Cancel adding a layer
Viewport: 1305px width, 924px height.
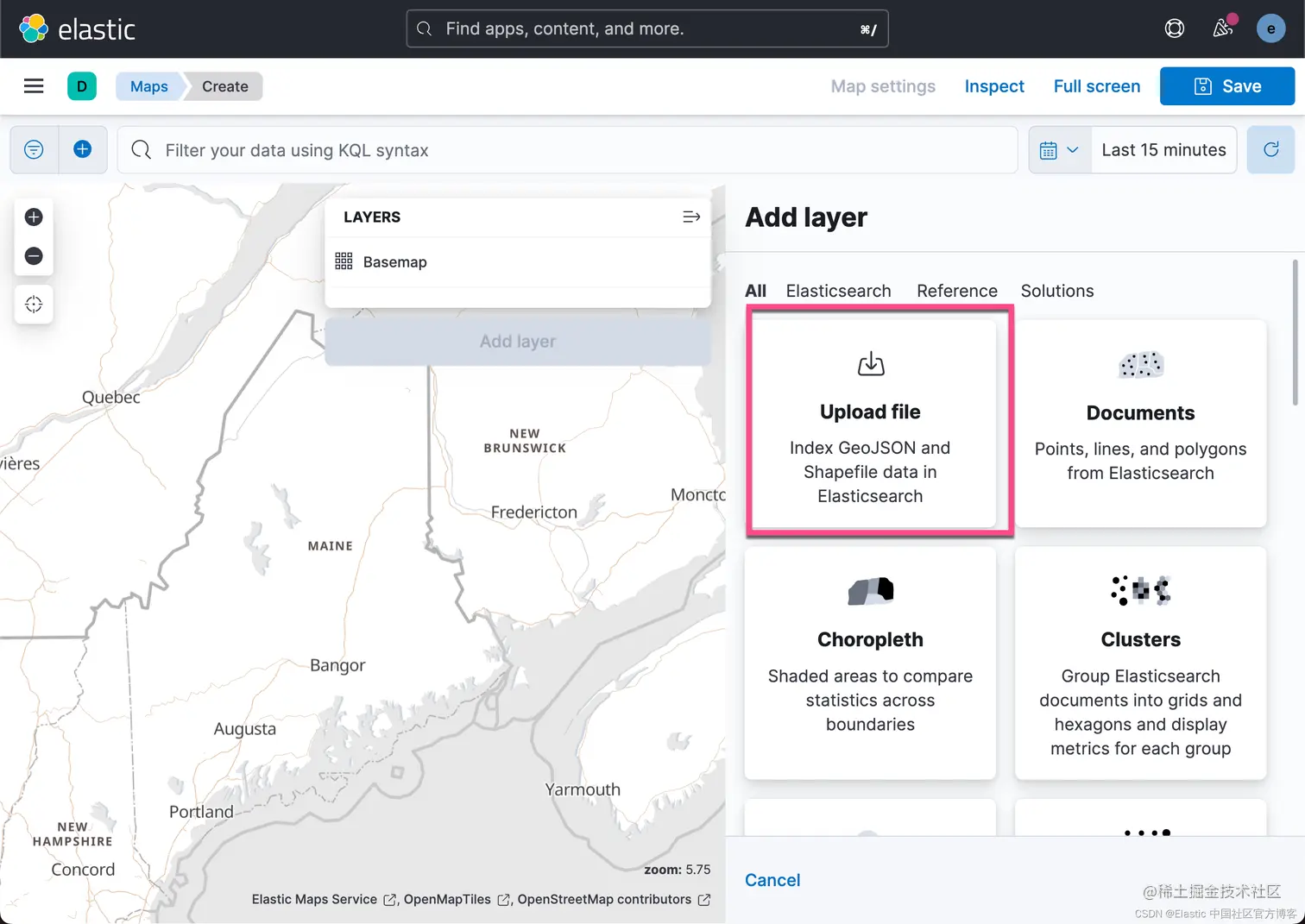click(x=772, y=880)
